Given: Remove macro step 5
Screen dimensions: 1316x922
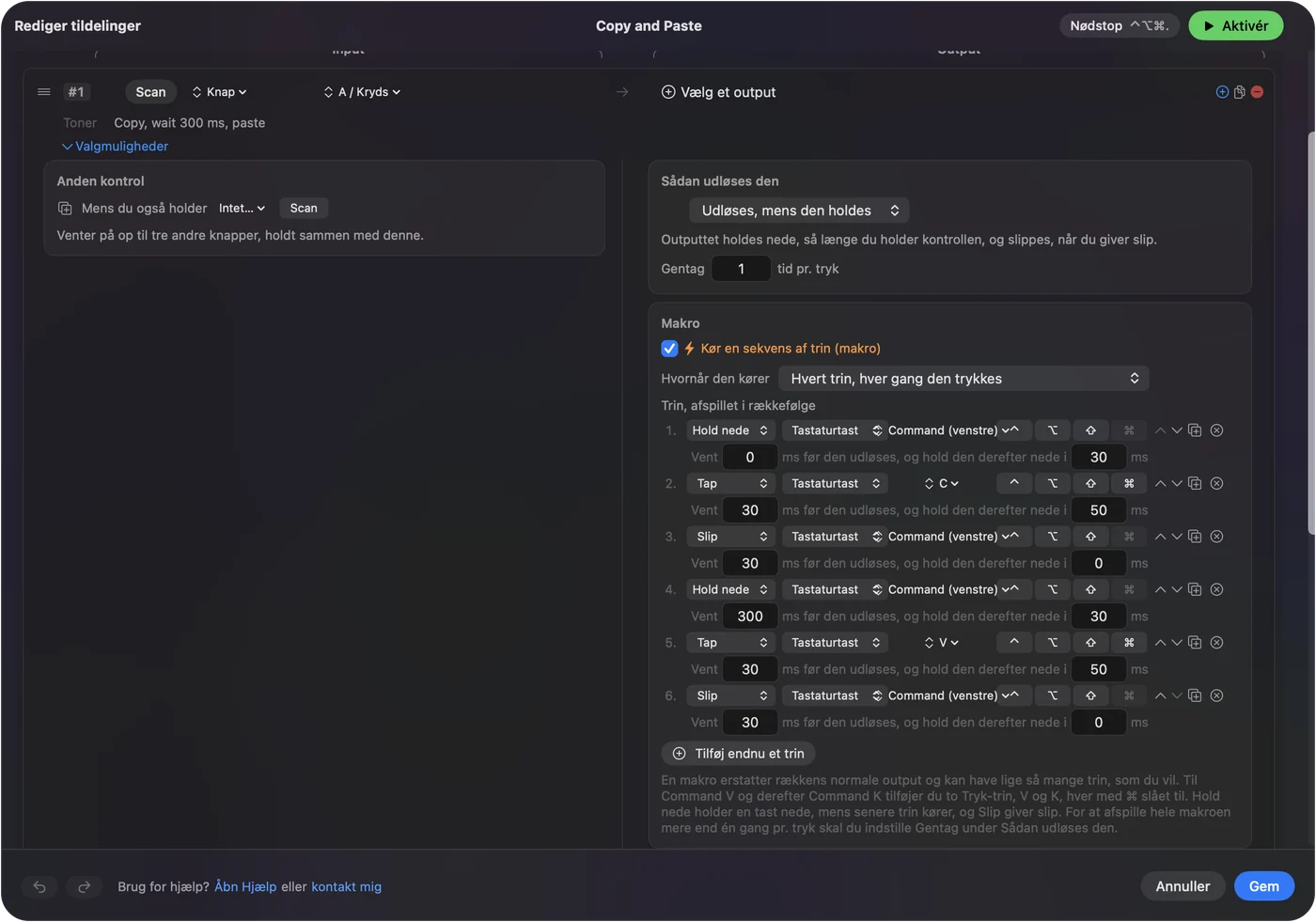Looking at the screenshot, I should tap(1216, 643).
